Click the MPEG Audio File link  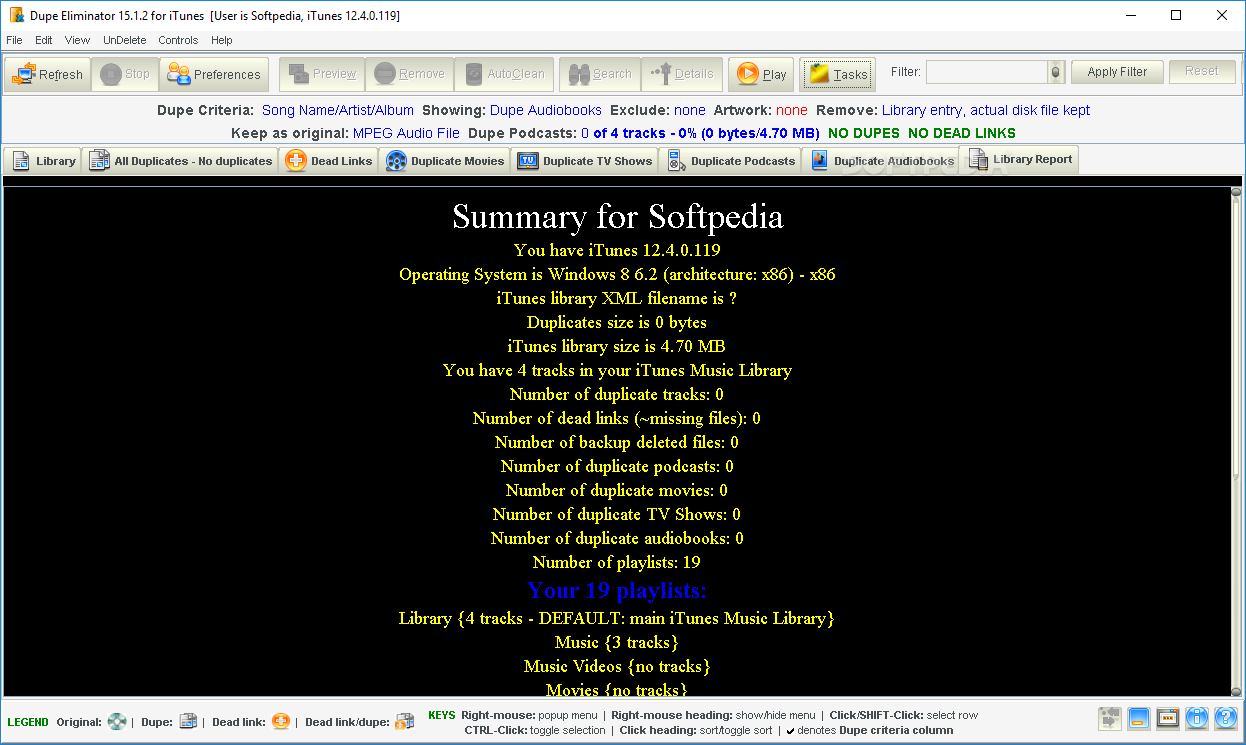(406, 133)
